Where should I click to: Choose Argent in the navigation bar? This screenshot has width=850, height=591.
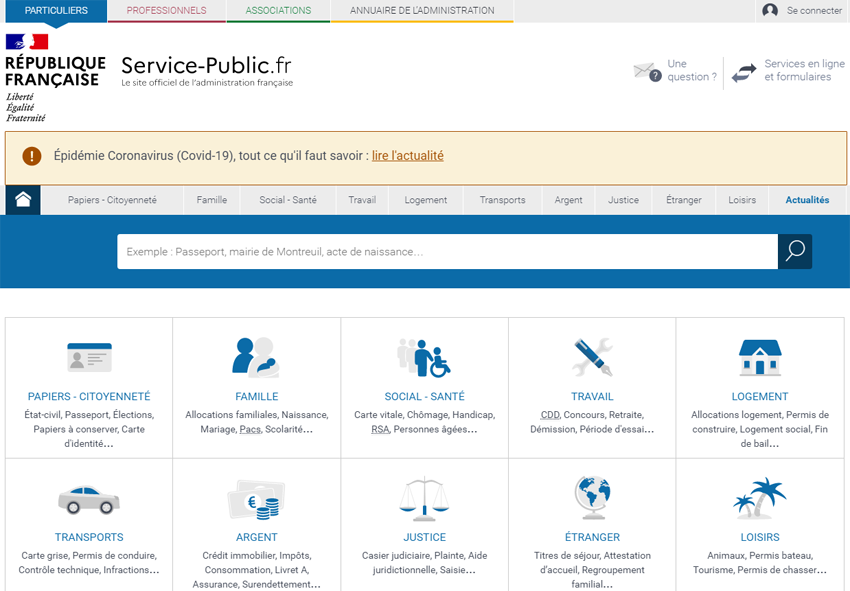click(568, 200)
